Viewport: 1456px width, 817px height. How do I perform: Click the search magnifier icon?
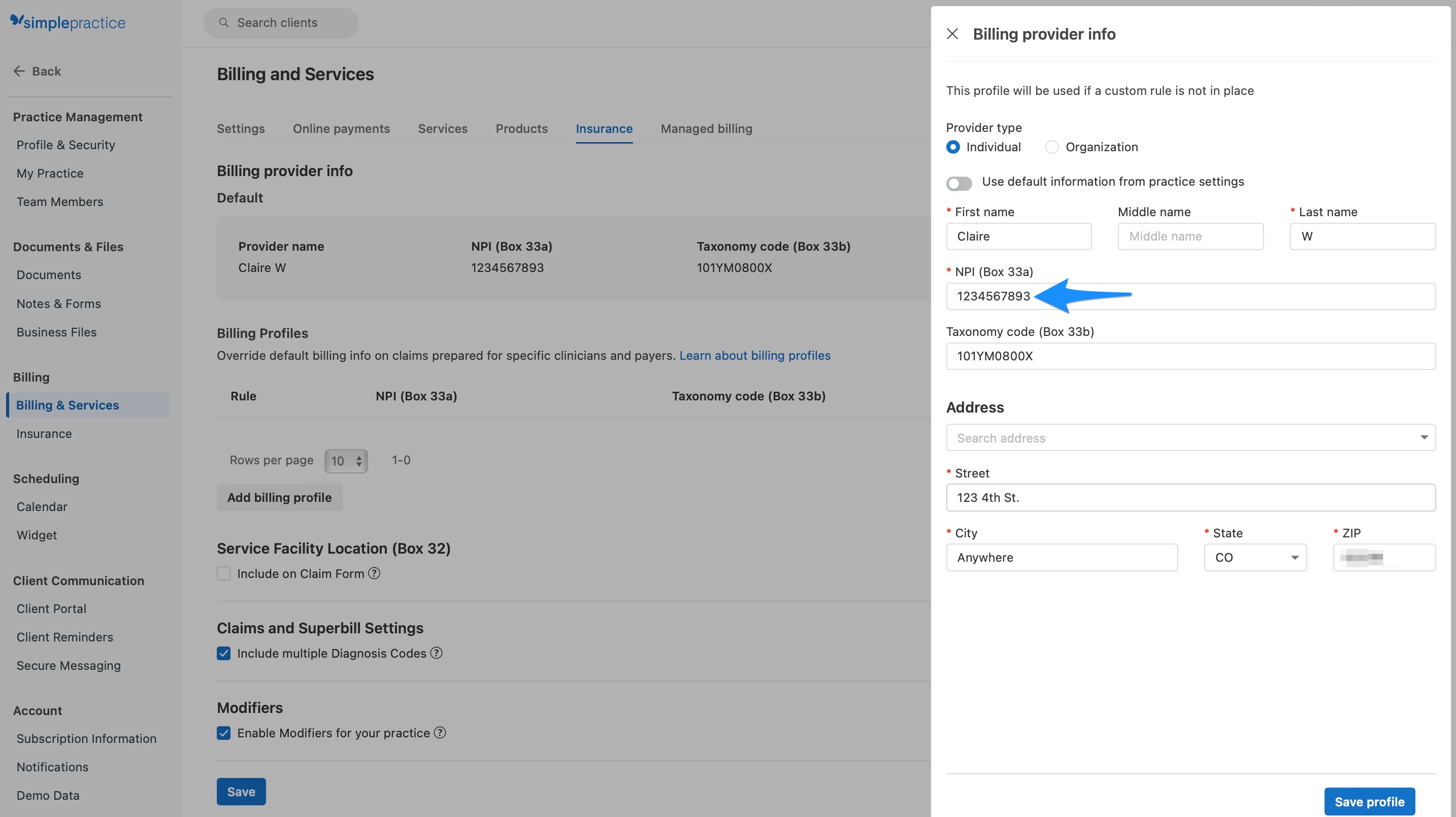pos(224,23)
